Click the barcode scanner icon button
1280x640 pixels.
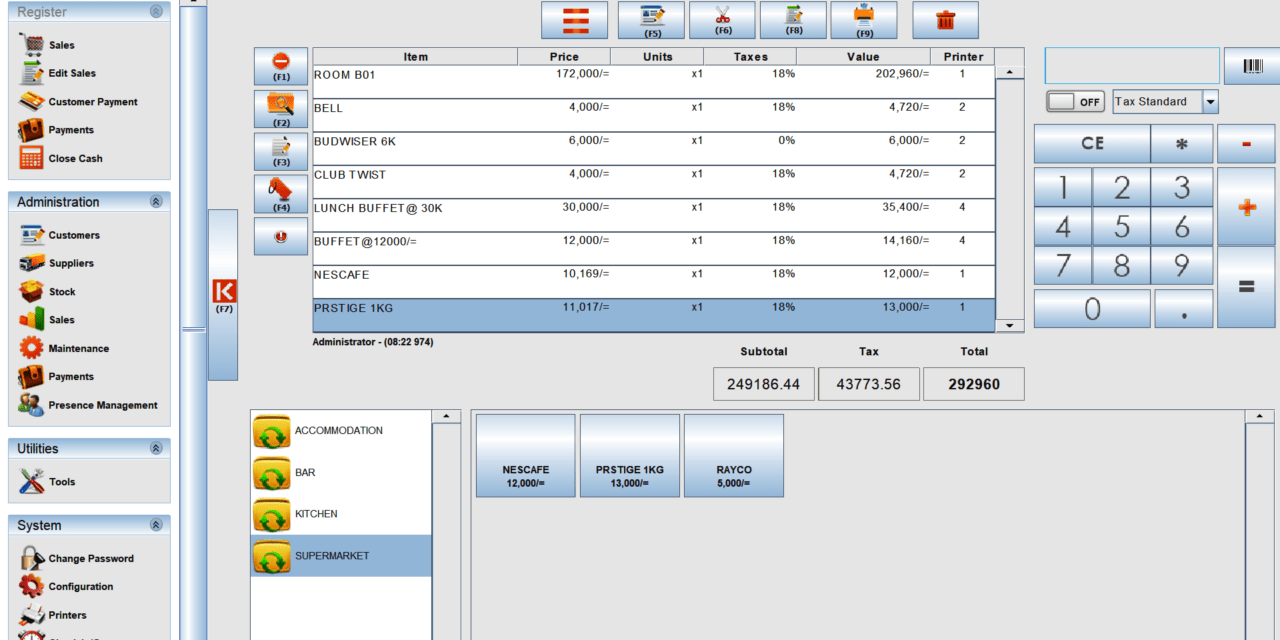[x=1251, y=66]
